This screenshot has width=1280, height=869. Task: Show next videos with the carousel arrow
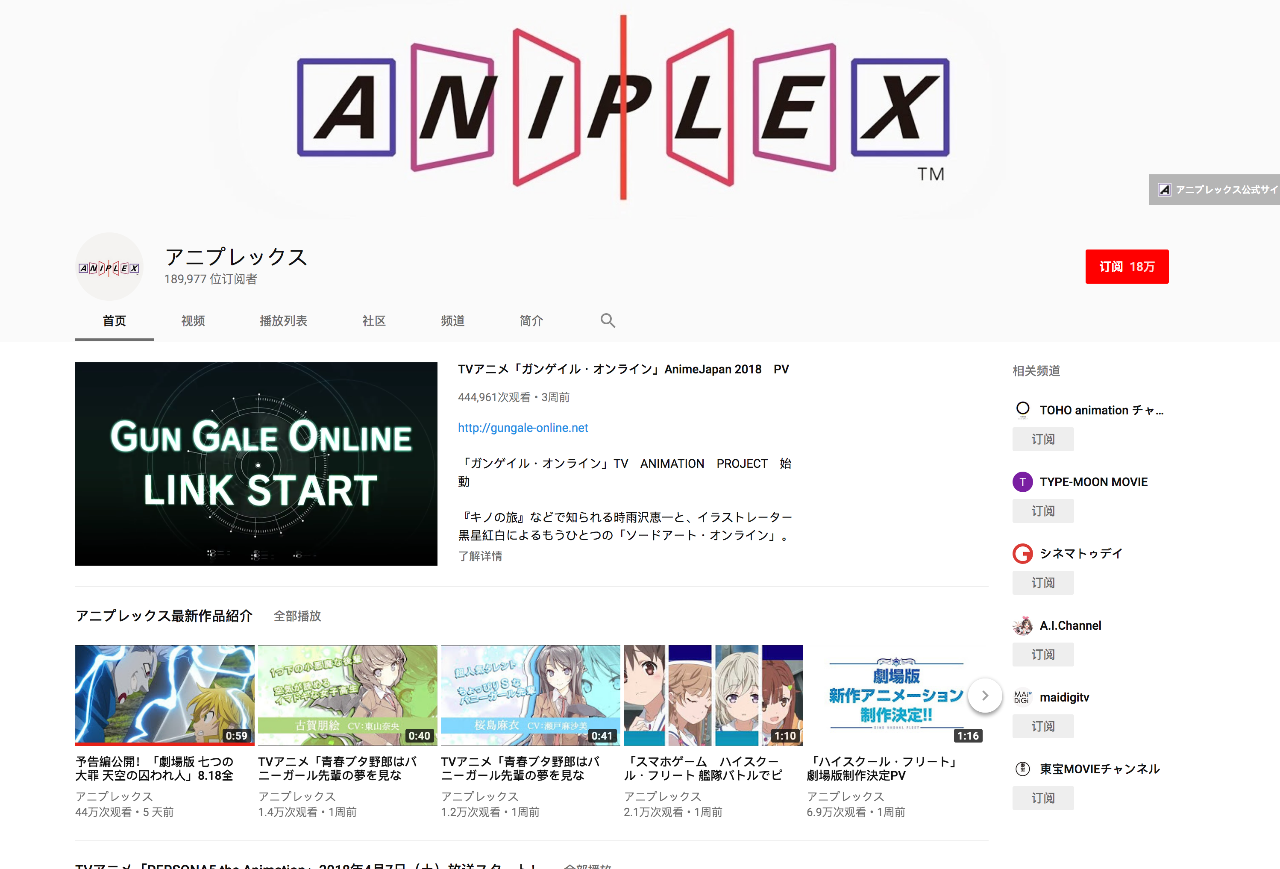[x=985, y=695]
